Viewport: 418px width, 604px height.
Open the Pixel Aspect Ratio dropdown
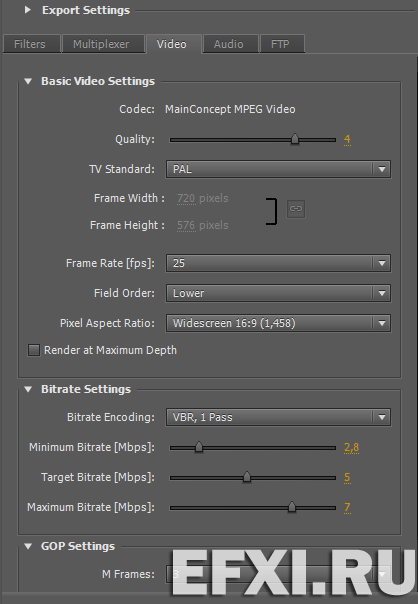click(278, 323)
